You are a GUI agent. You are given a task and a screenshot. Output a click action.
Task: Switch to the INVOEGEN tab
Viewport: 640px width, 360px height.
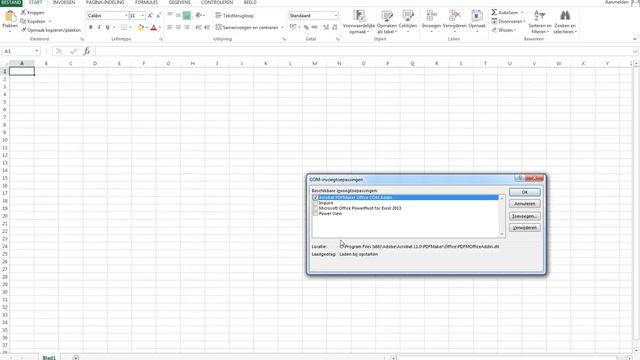point(64,2)
